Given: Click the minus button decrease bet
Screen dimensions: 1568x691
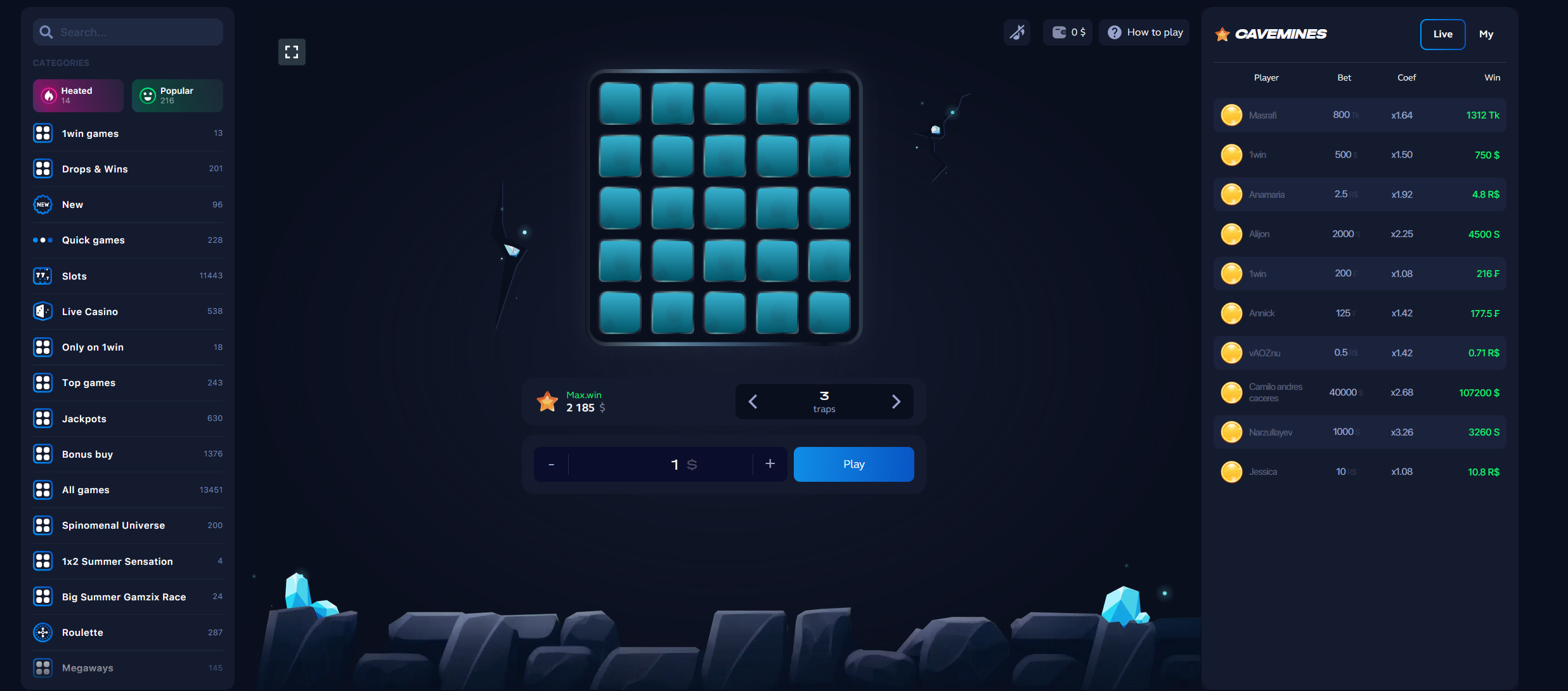Looking at the screenshot, I should click(x=551, y=464).
